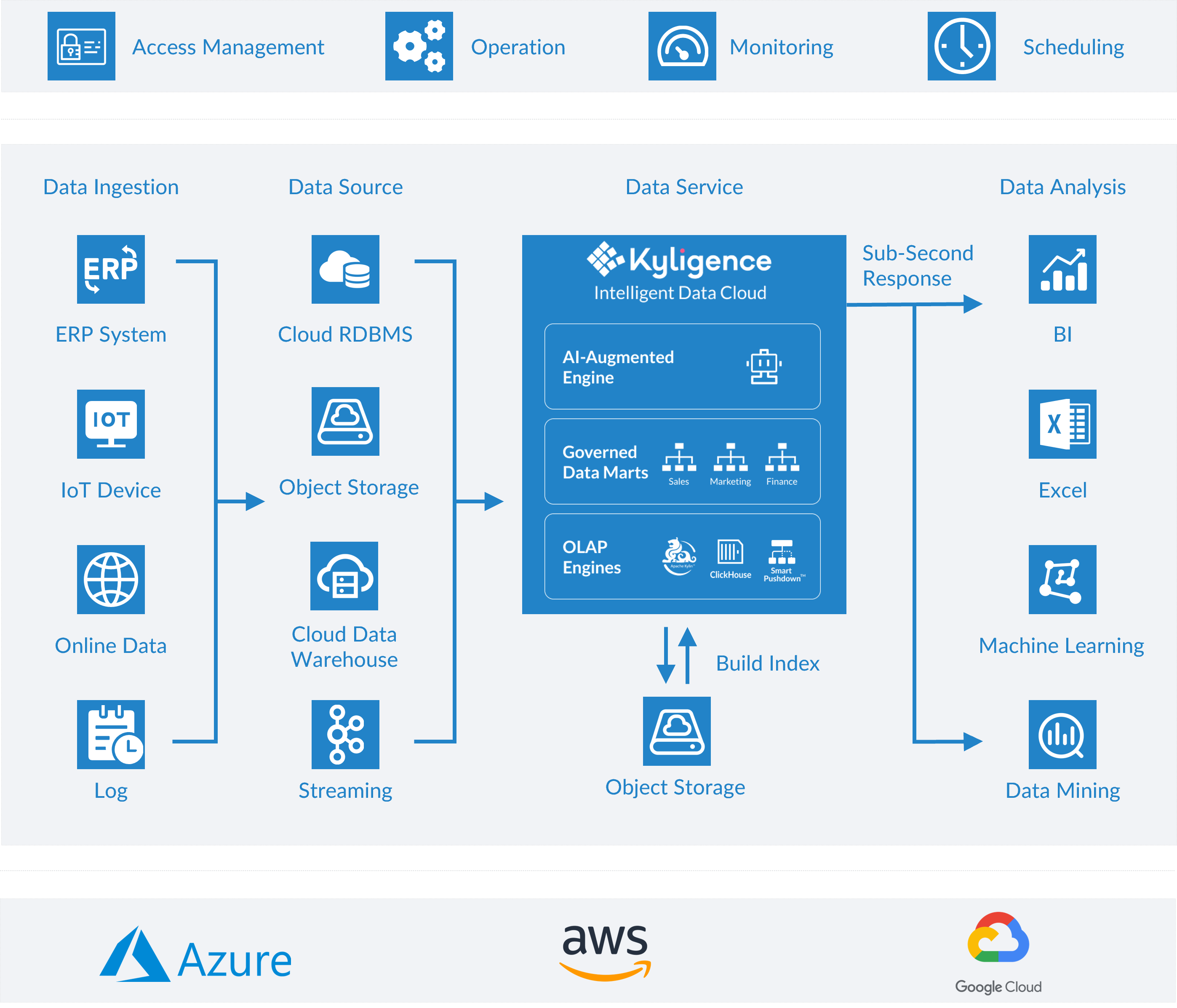The image size is (1177, 1008).
Task: Click the Data Mining label
Action: tap(1062, 790)
